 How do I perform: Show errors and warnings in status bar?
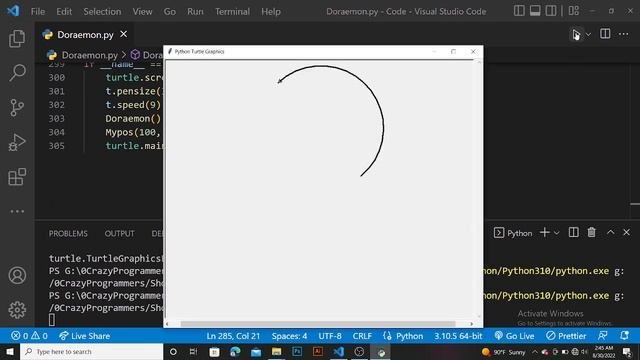(29, 336)
